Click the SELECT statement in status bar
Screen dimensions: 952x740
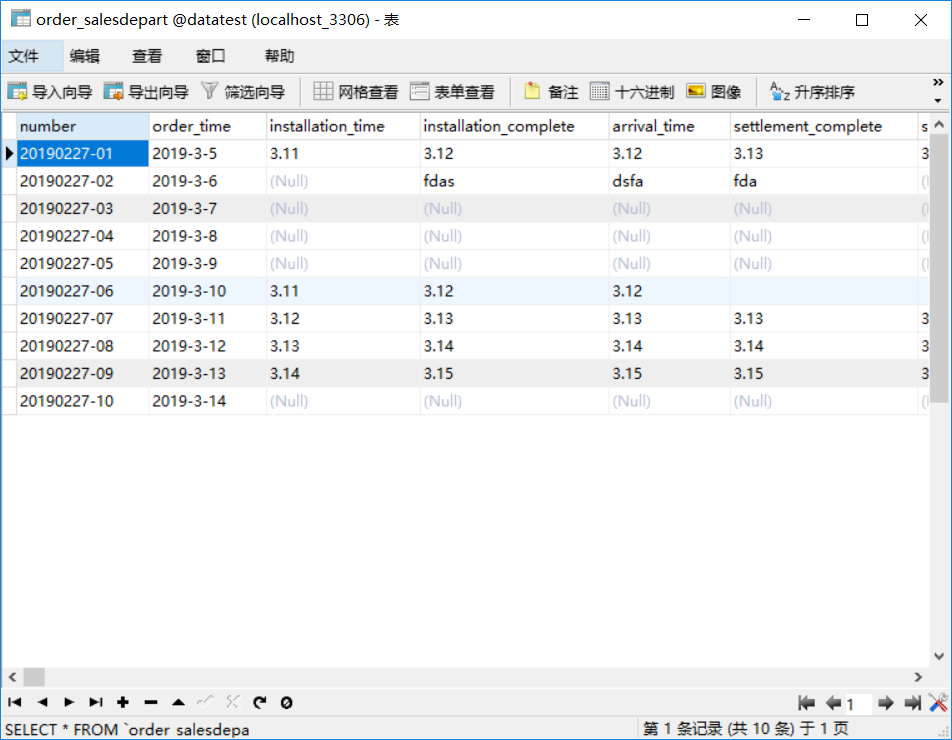coord(128,729)
